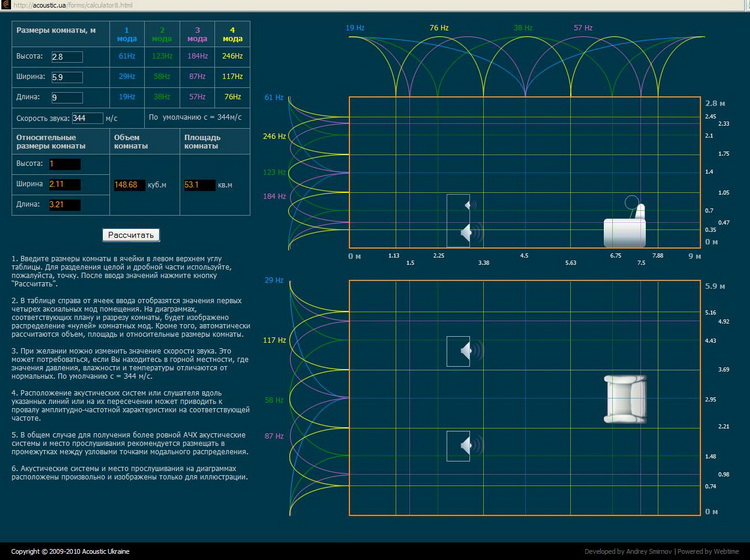
Task: Click the room area field showing 53.1
Action: (x=196, y=184)
